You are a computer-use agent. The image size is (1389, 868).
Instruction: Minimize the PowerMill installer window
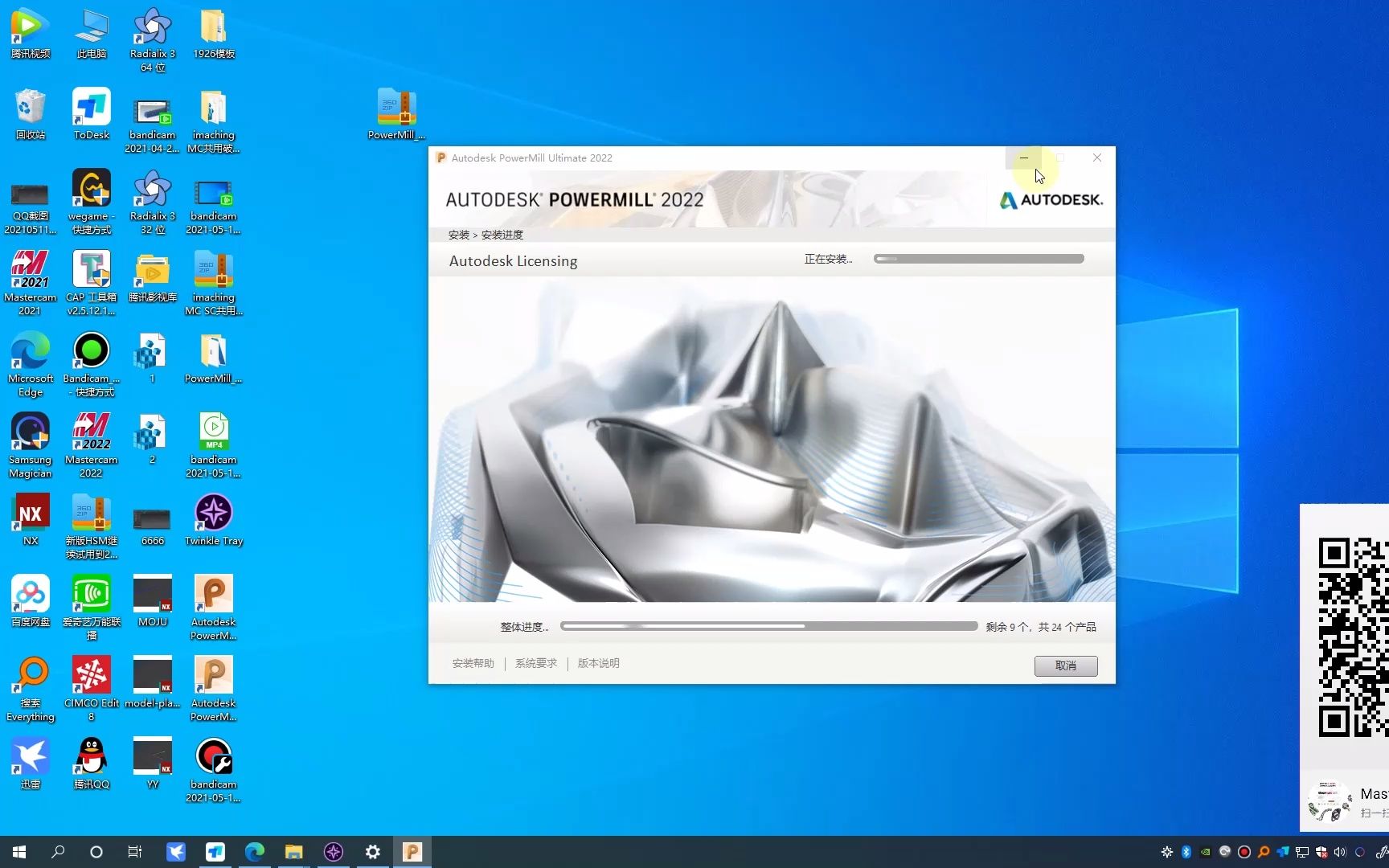(x=1023, y=158)
